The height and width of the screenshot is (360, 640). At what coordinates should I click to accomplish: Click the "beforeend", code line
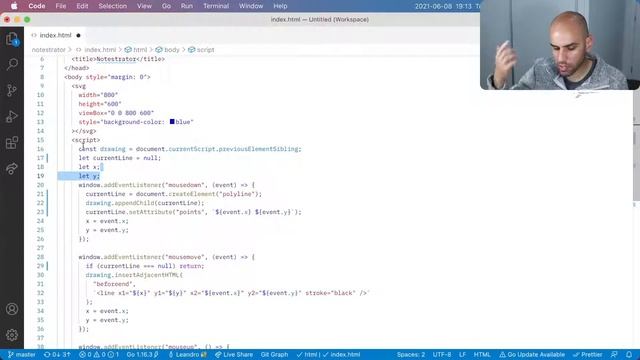pos(114,284)
